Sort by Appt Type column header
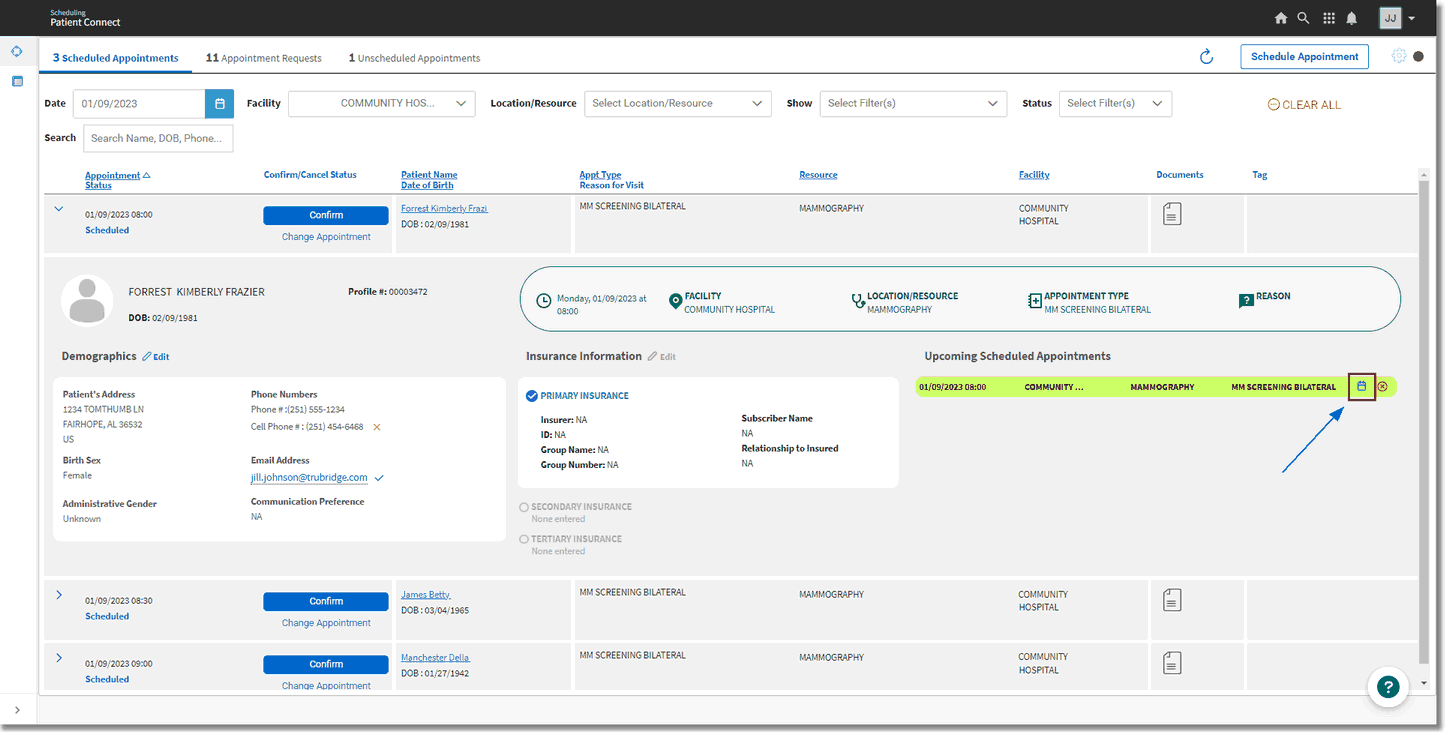The width and height of the screenshot is (1450, 735). click(600, 175)
